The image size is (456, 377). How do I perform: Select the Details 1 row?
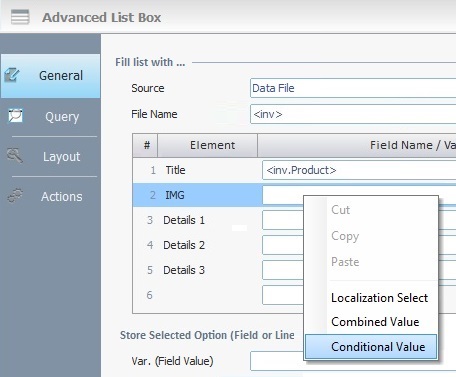[x=197, y=220]
